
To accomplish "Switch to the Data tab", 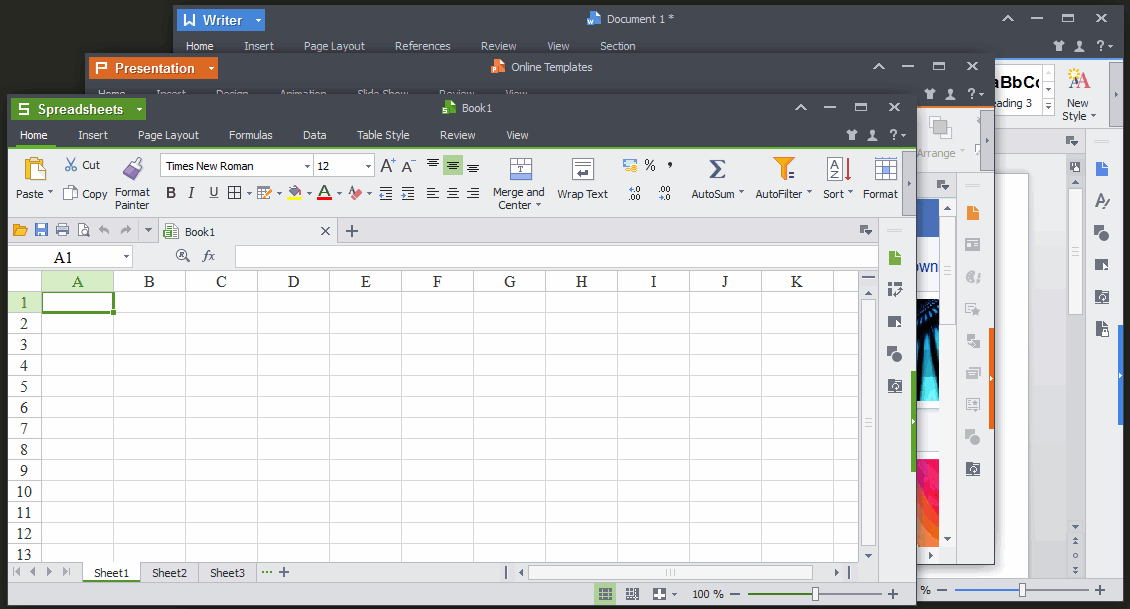I will point(314,135).
